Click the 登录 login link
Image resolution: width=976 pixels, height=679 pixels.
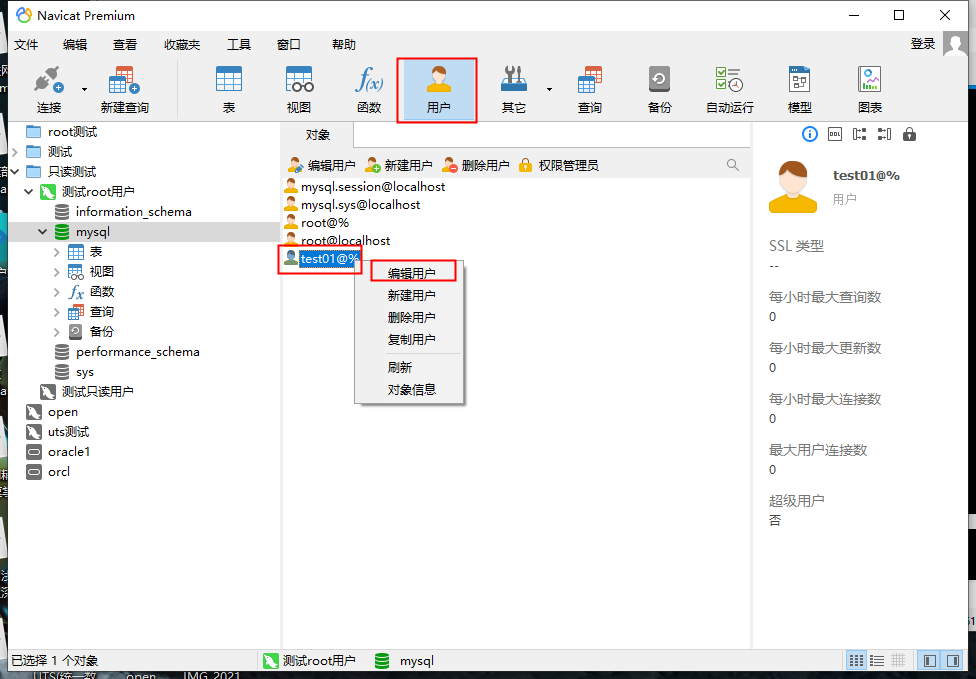point(922,44)
